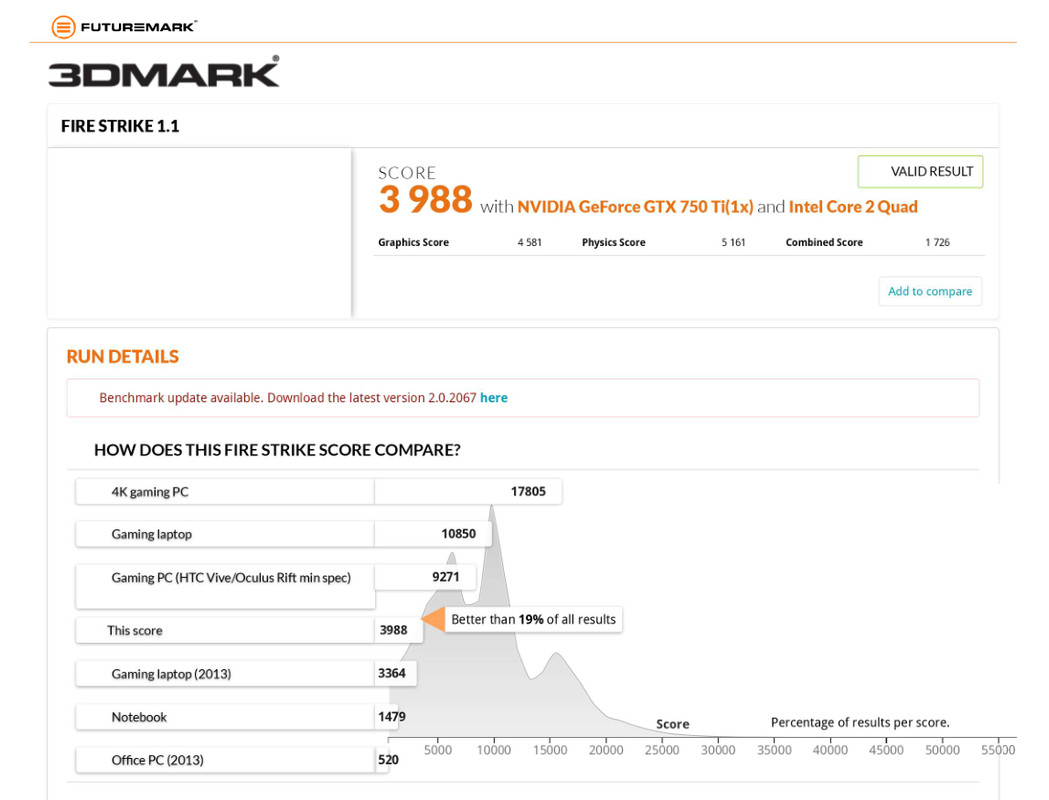Click the 'here' download link
1049x800 pixels.
click(x=494, y=398)
